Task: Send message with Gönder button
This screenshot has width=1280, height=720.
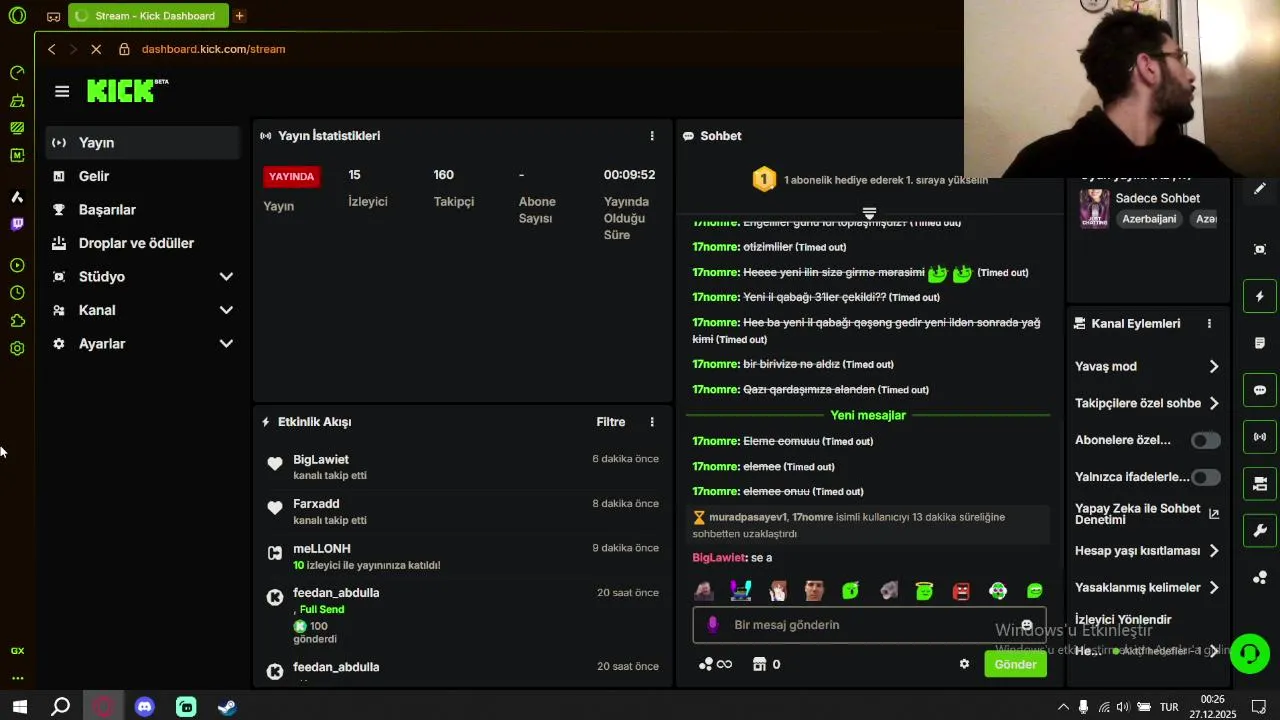Action: pos(1015,664)
